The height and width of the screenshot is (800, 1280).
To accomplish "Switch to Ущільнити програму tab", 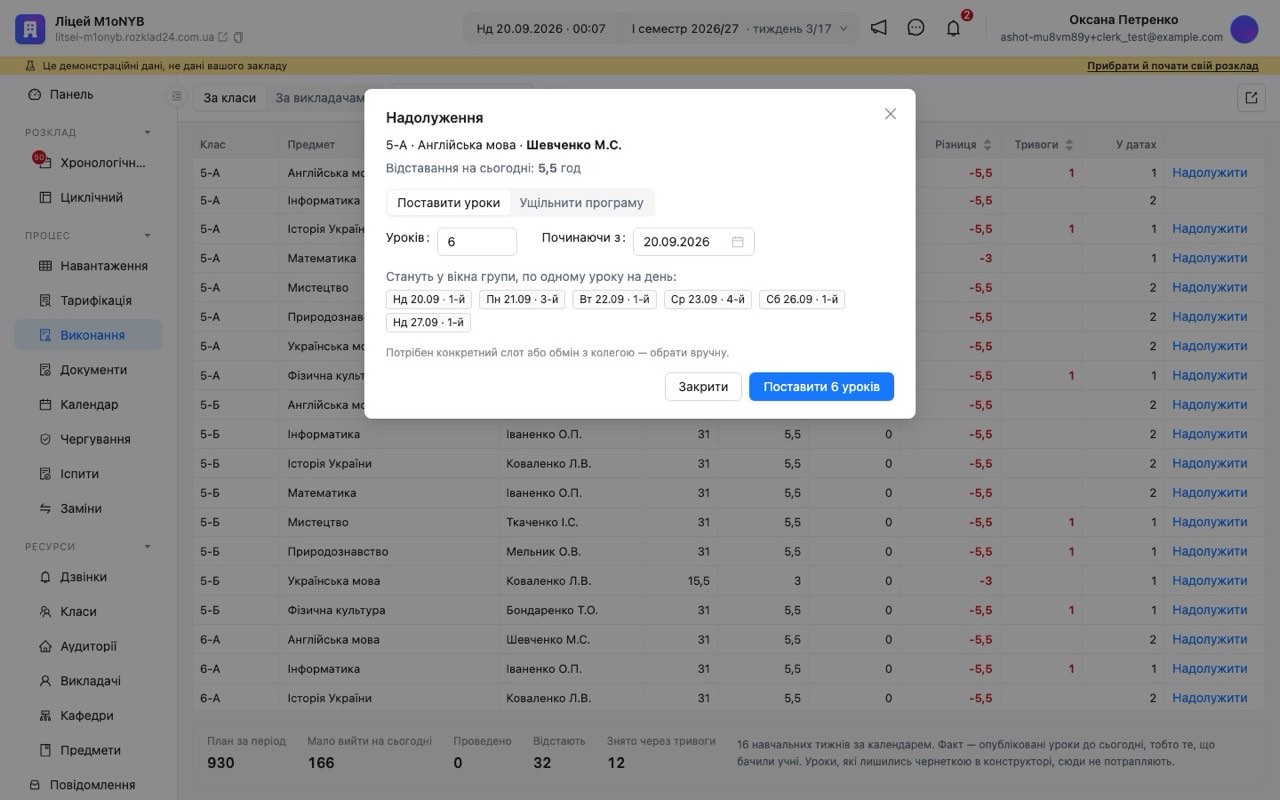I will point(581,202).
